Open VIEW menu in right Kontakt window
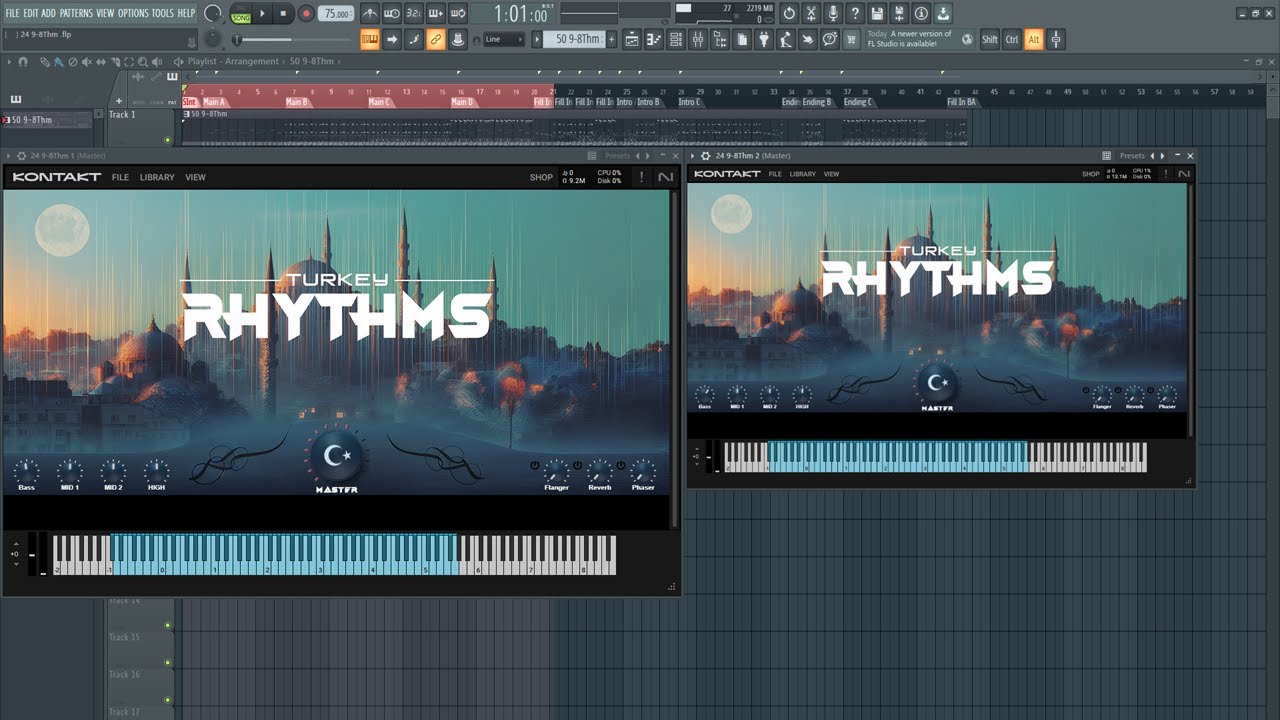1280x720 pixels. pos(831,174)
